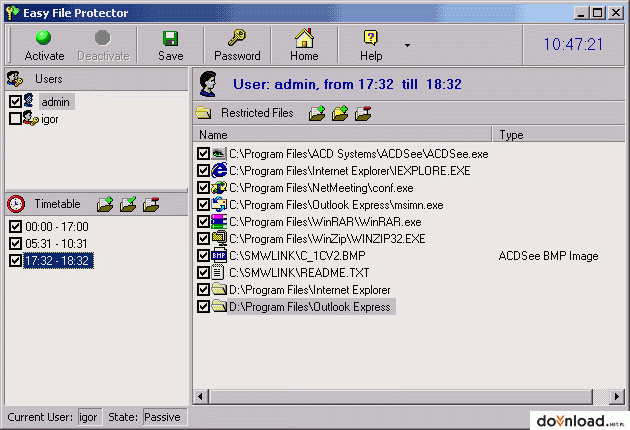The image size is (630, 430).
Task: Click the BMP icon for C_1CV2.BMP
Action: [219, 255]
